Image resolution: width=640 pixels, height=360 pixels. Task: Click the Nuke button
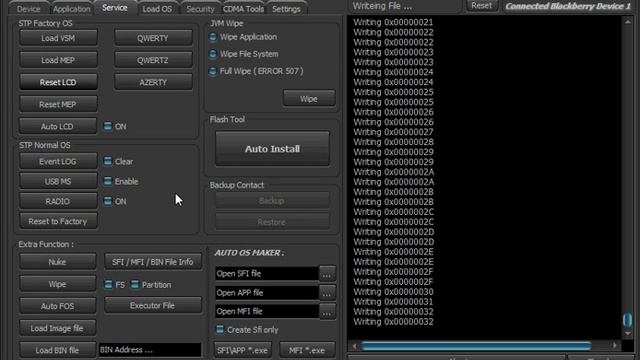click(x=58, y=262)
